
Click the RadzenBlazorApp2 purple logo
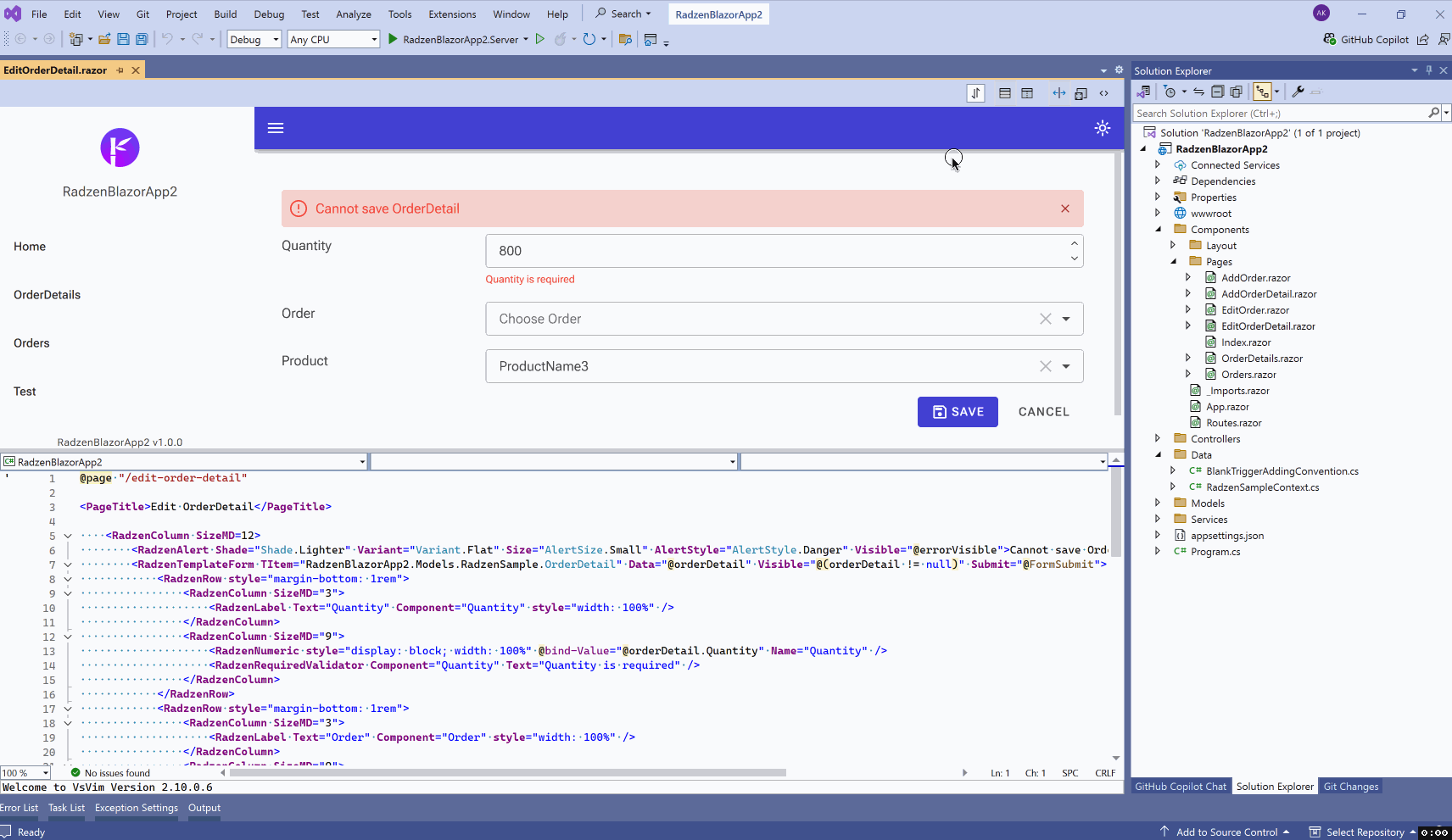[x=120, y=147]
